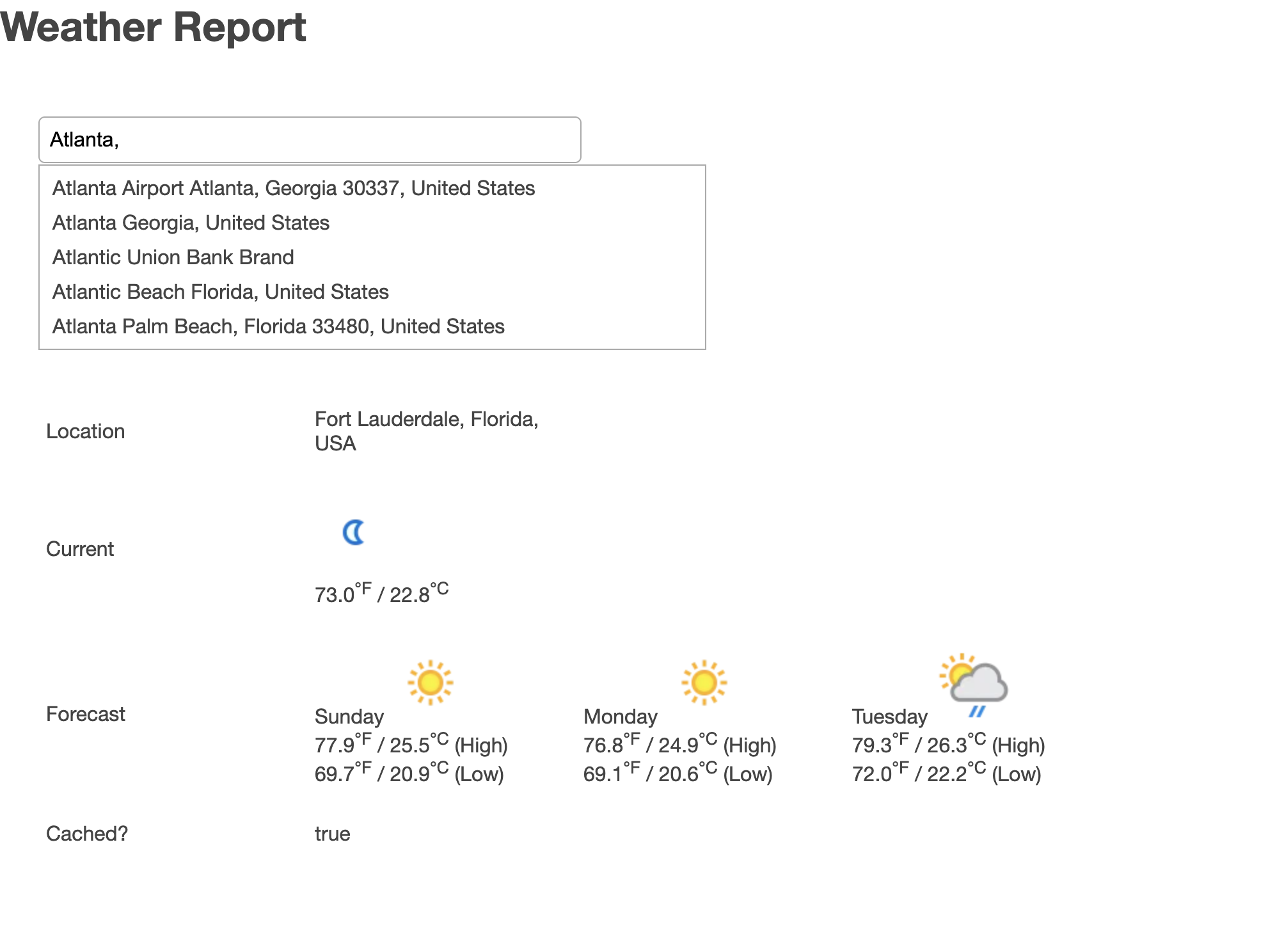Choose the Atlantic Union Bank Brand suggestion
Image resolution: width=1268 pixels, height=952 pixels.
pyautogui.click(x=173, y=257)
